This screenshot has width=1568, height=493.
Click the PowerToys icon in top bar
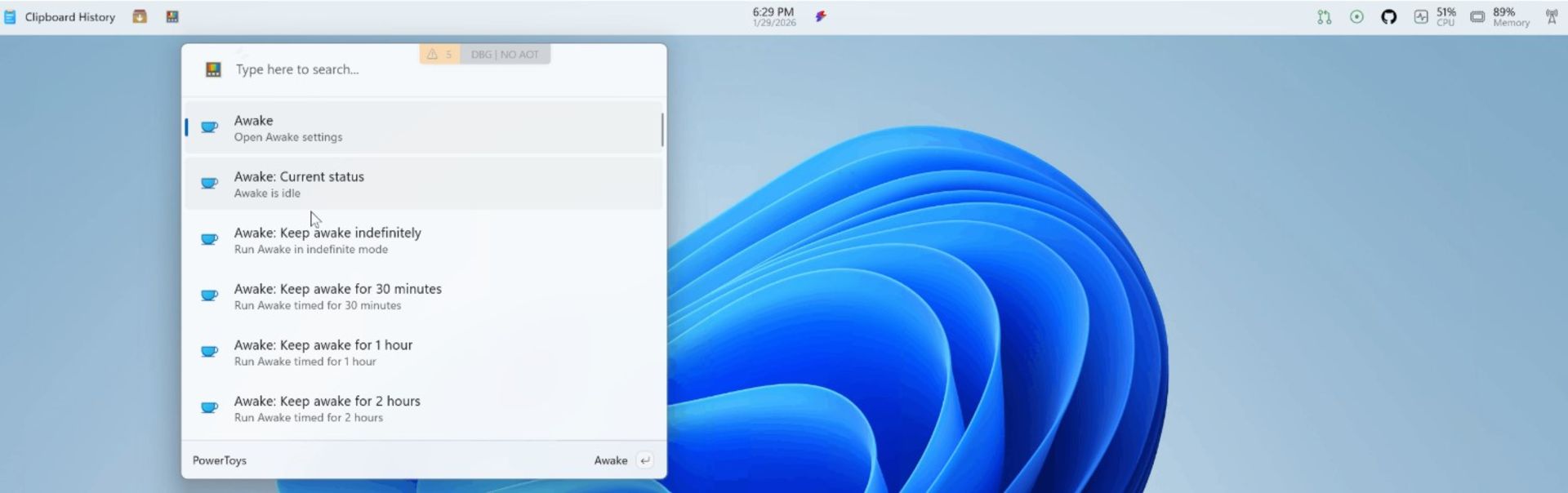point(172,16)
